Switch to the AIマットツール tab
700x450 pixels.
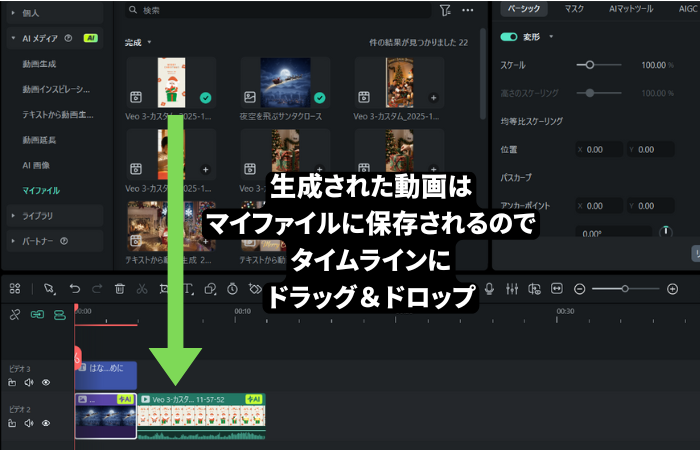pyautogui.click(x=631, y=8)
